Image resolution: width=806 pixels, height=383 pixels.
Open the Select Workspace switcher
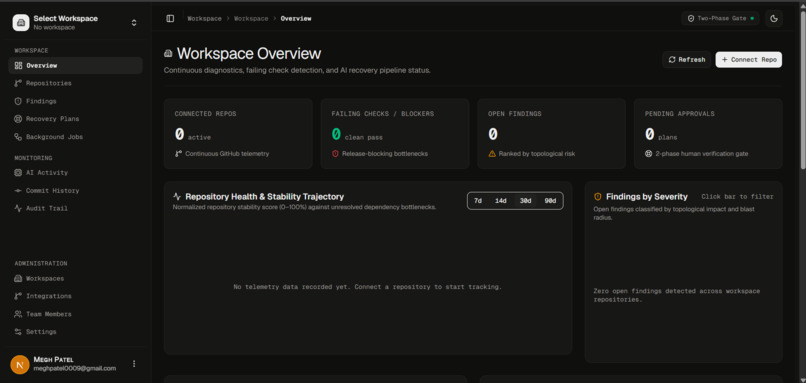point(76,23)
